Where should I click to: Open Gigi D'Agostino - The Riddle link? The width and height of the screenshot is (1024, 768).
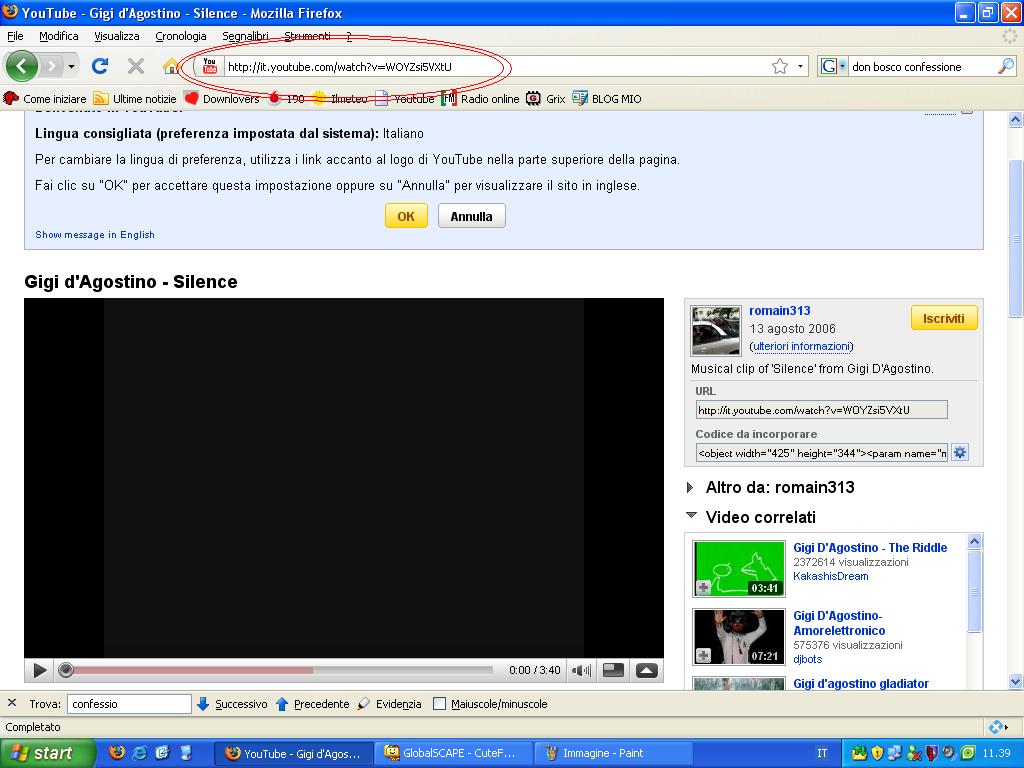point(870,548)
